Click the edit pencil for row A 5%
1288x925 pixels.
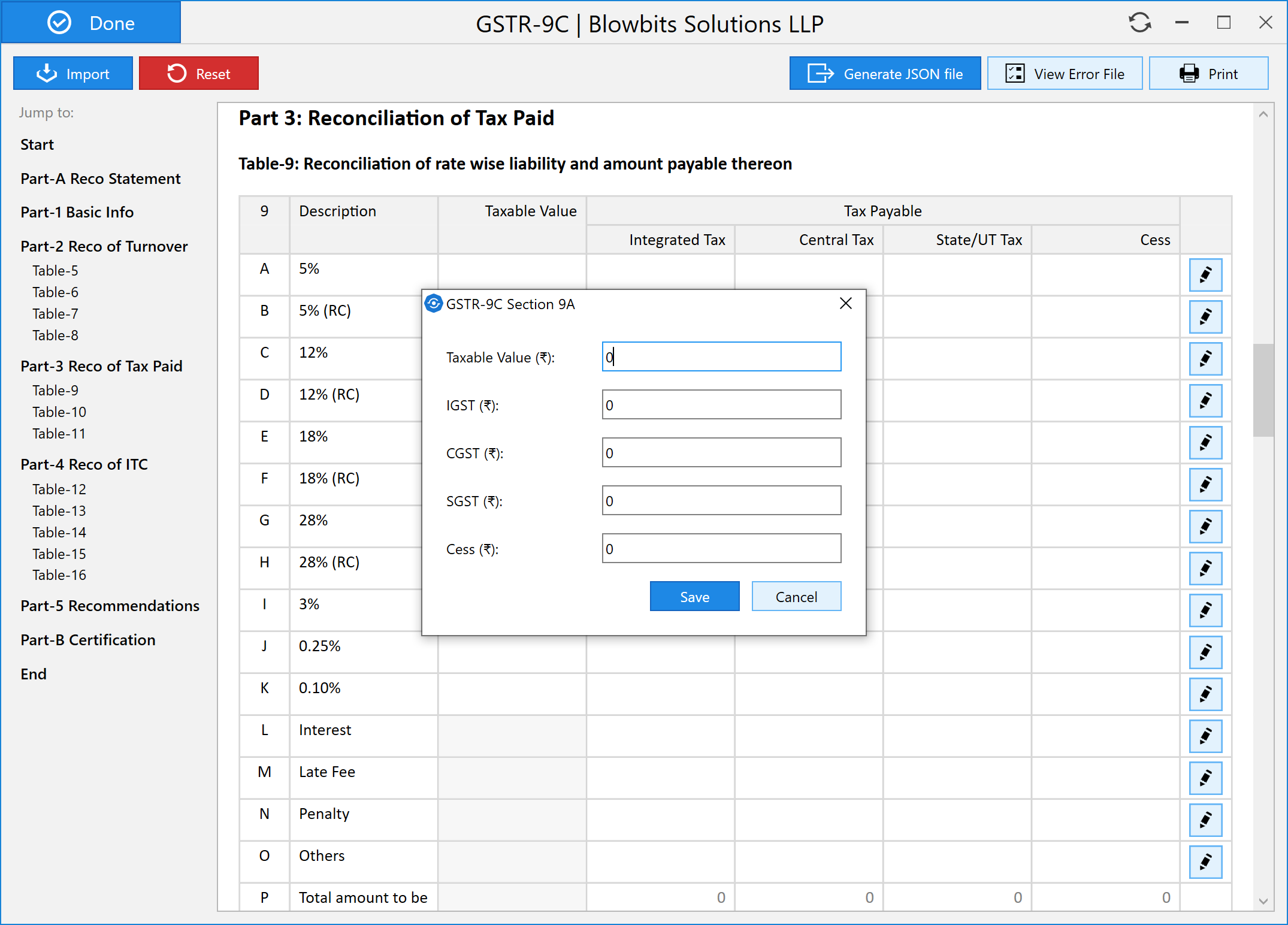pyautogui.click(x=1205, y=275)
